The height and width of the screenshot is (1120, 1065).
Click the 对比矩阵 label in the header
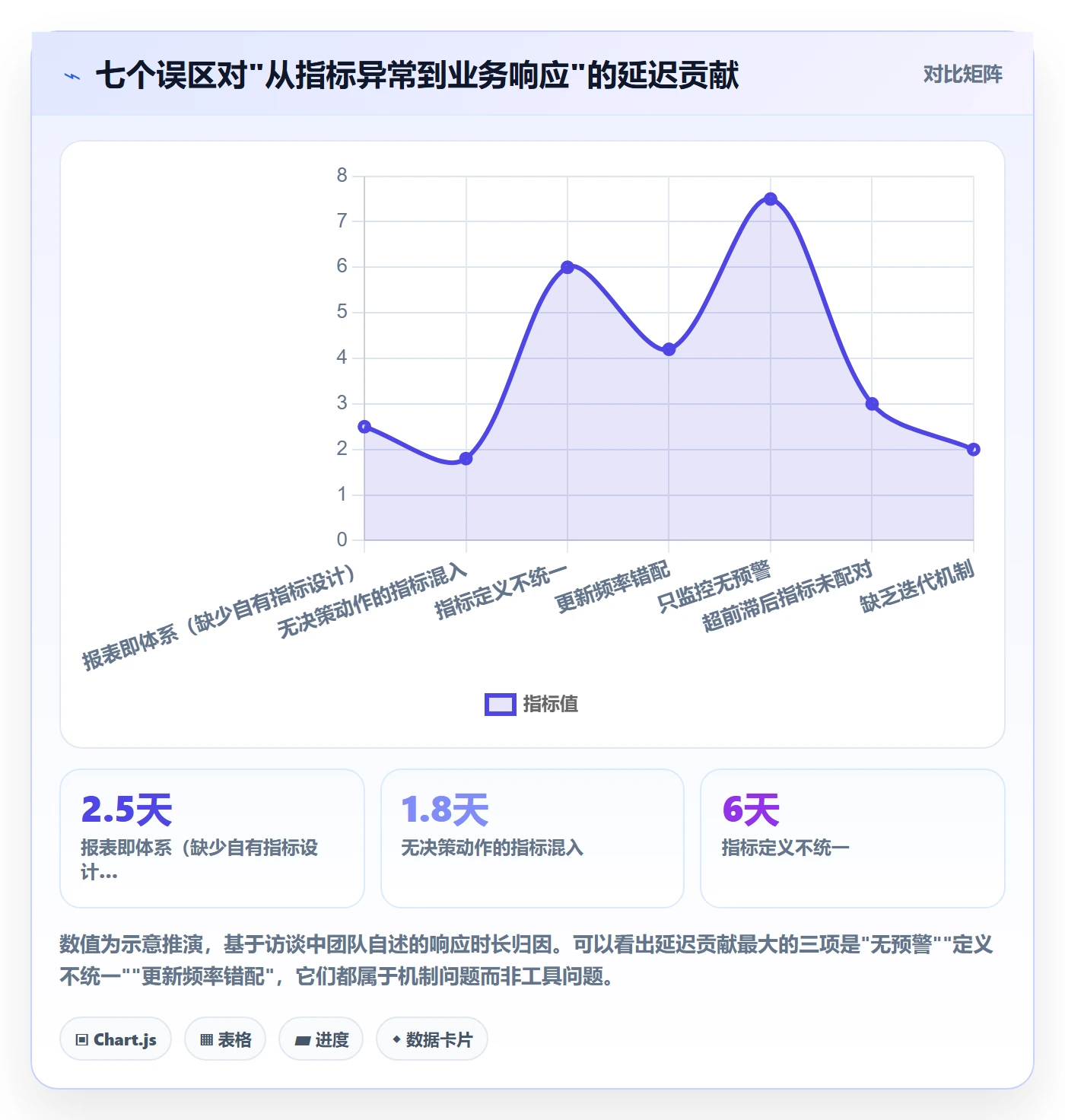[962, 75]
